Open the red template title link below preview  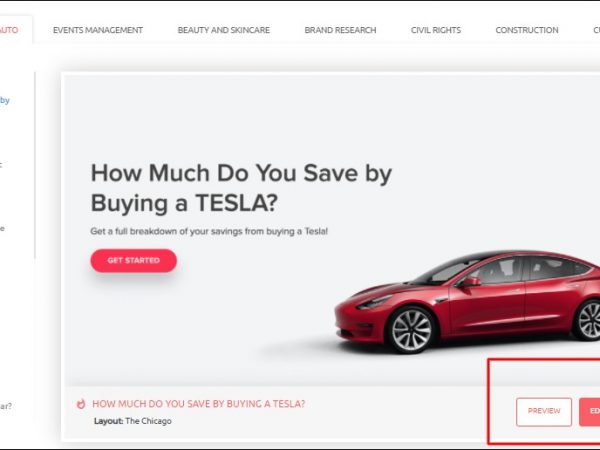coord(199,404)
